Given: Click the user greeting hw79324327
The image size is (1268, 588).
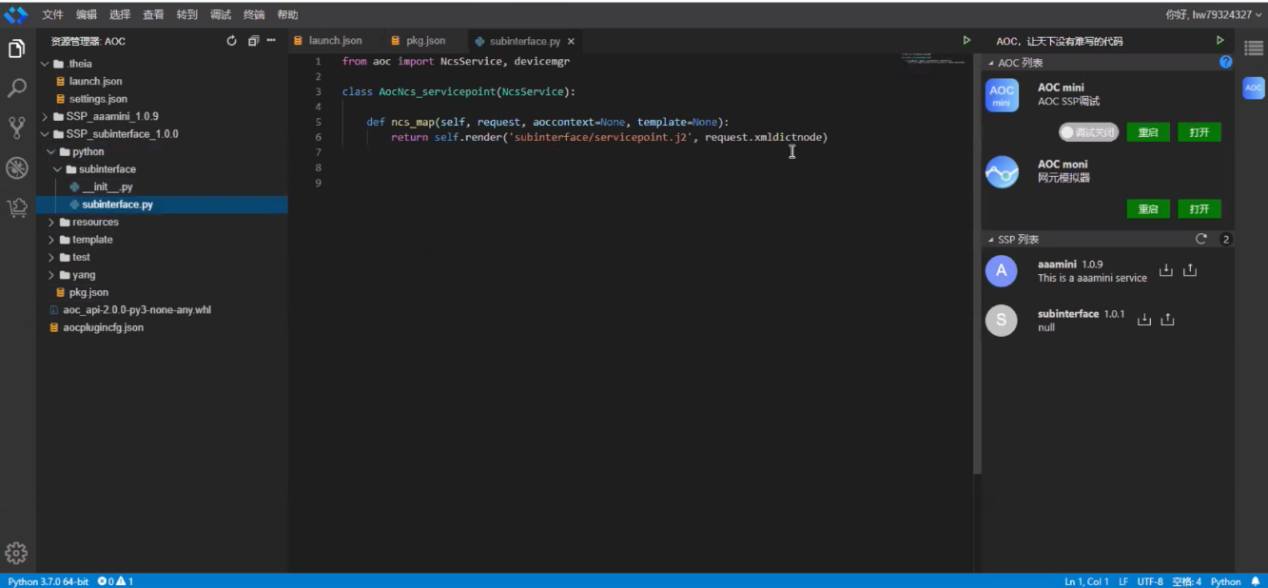Looking at the screenshot, I should tap(1214, 15).
